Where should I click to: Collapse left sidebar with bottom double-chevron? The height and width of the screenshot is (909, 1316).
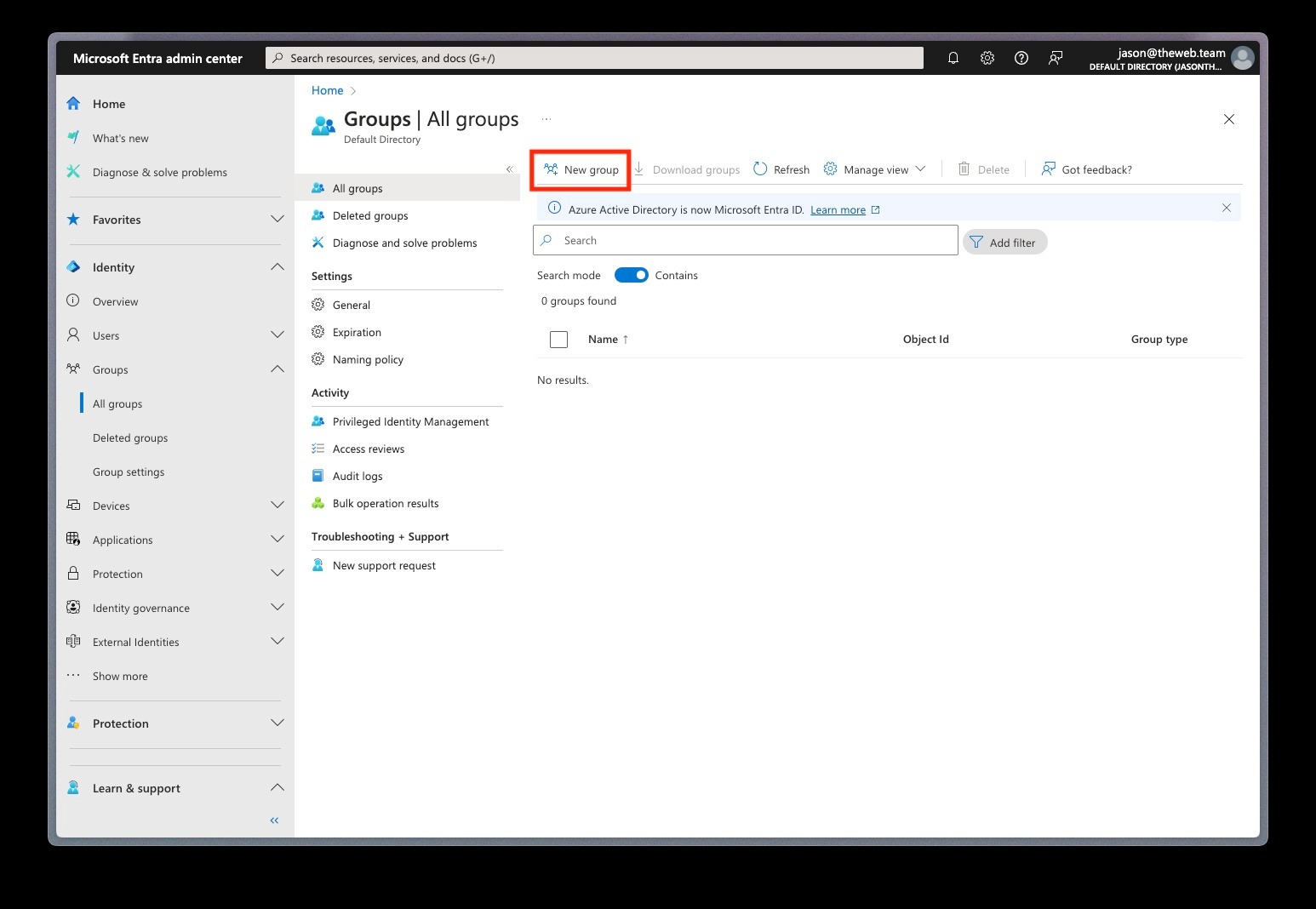pyautogui.click(x=274, y=820)
